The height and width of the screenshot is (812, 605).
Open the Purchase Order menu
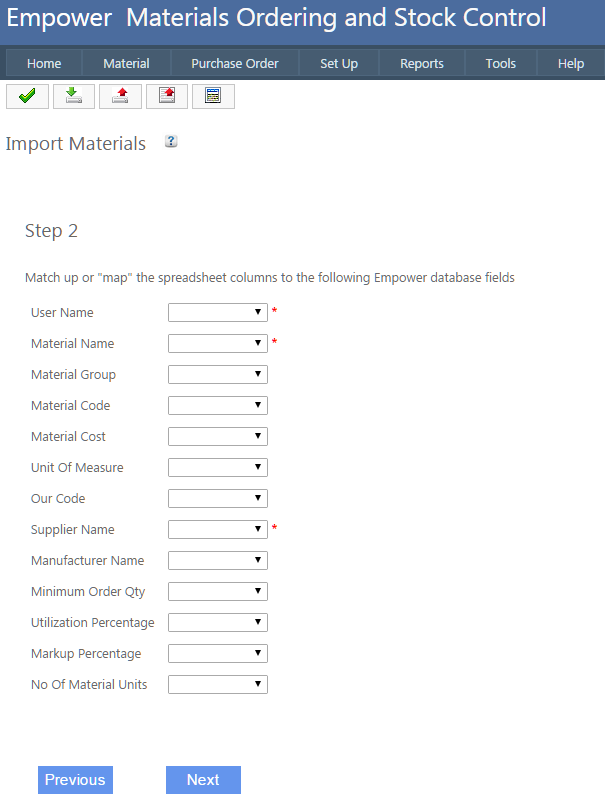[235, 63]
